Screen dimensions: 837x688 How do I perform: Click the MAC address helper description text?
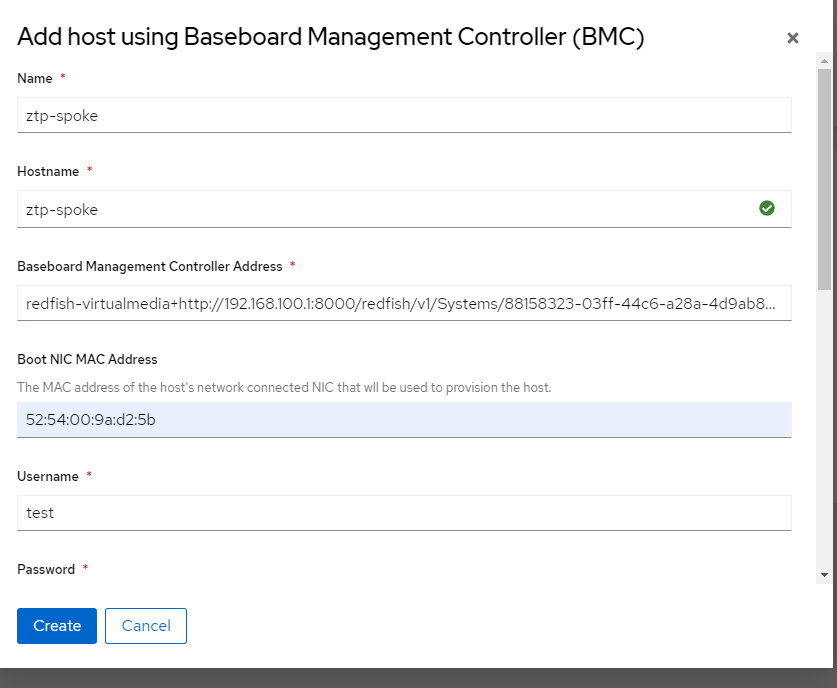(x=284, y=387)
